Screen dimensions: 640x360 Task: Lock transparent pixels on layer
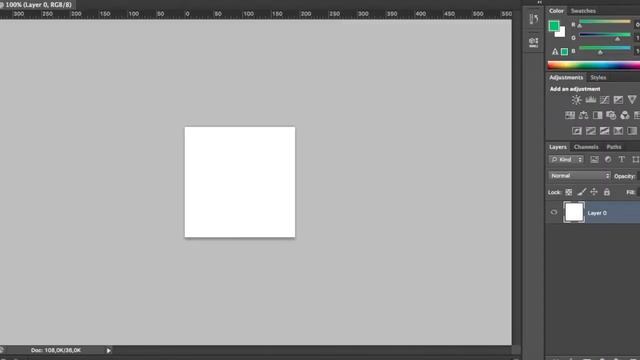(569, 192)
